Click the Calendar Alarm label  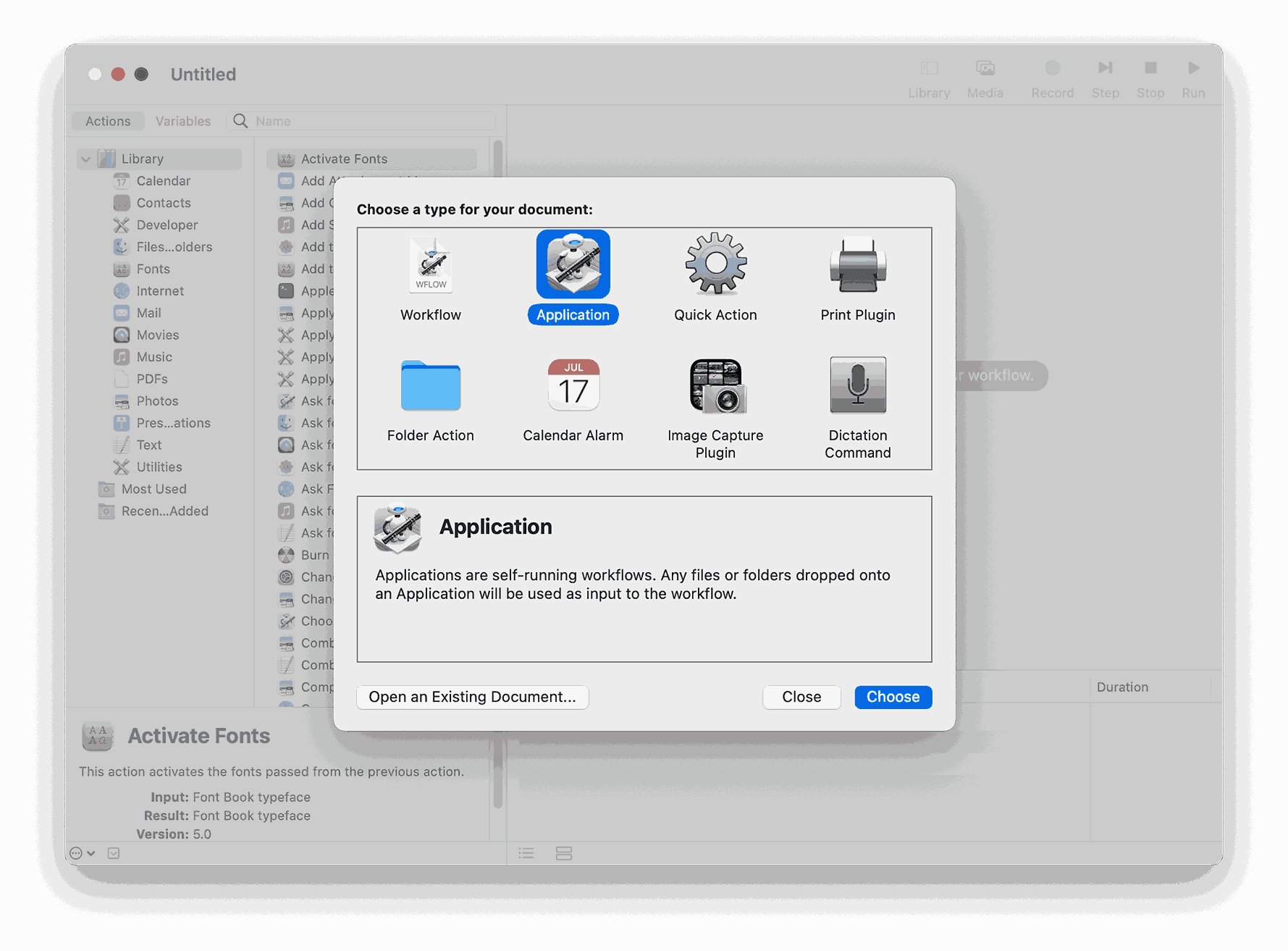tap(573, 435)
